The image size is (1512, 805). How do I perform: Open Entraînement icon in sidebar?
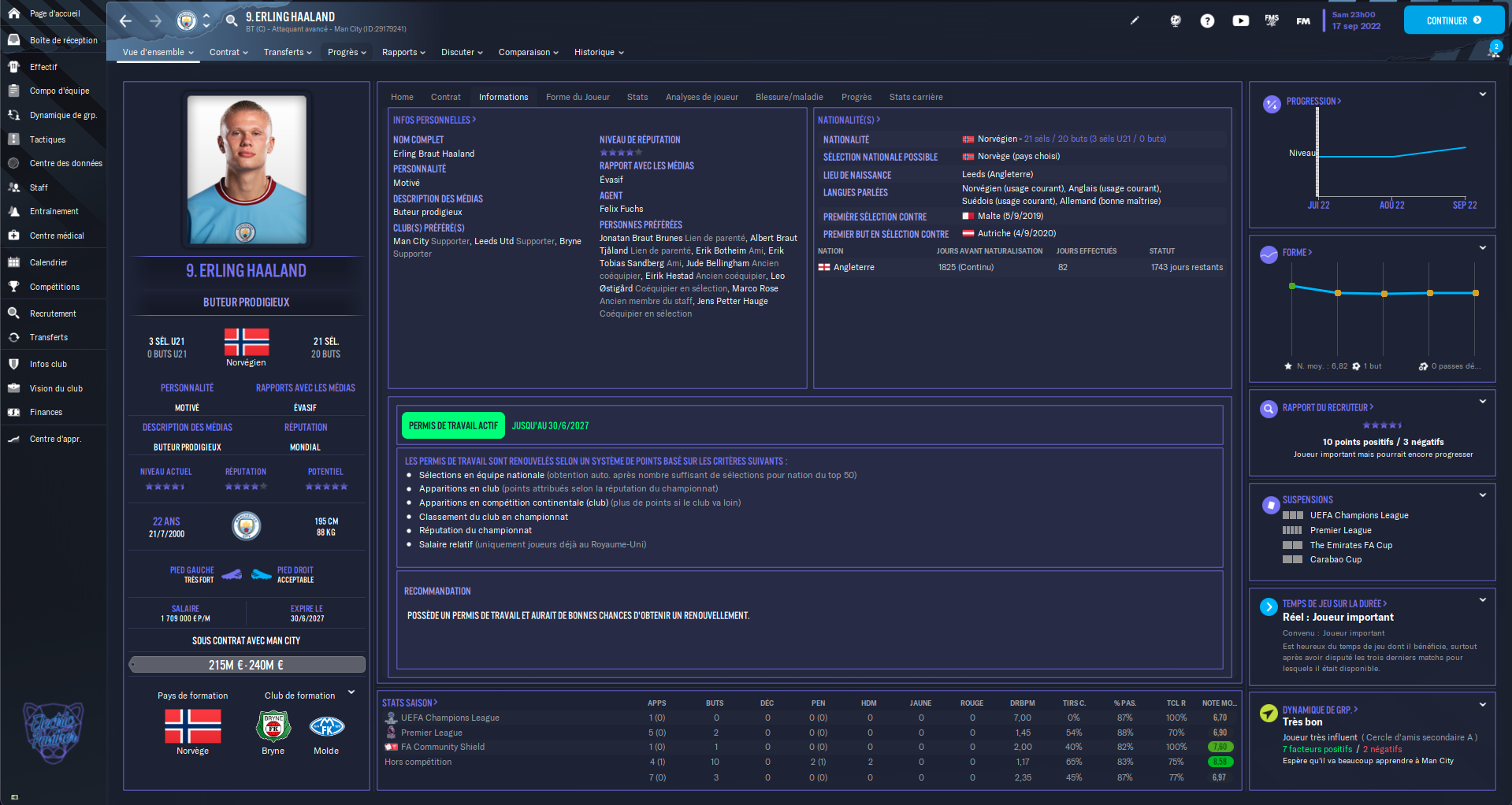13,211
